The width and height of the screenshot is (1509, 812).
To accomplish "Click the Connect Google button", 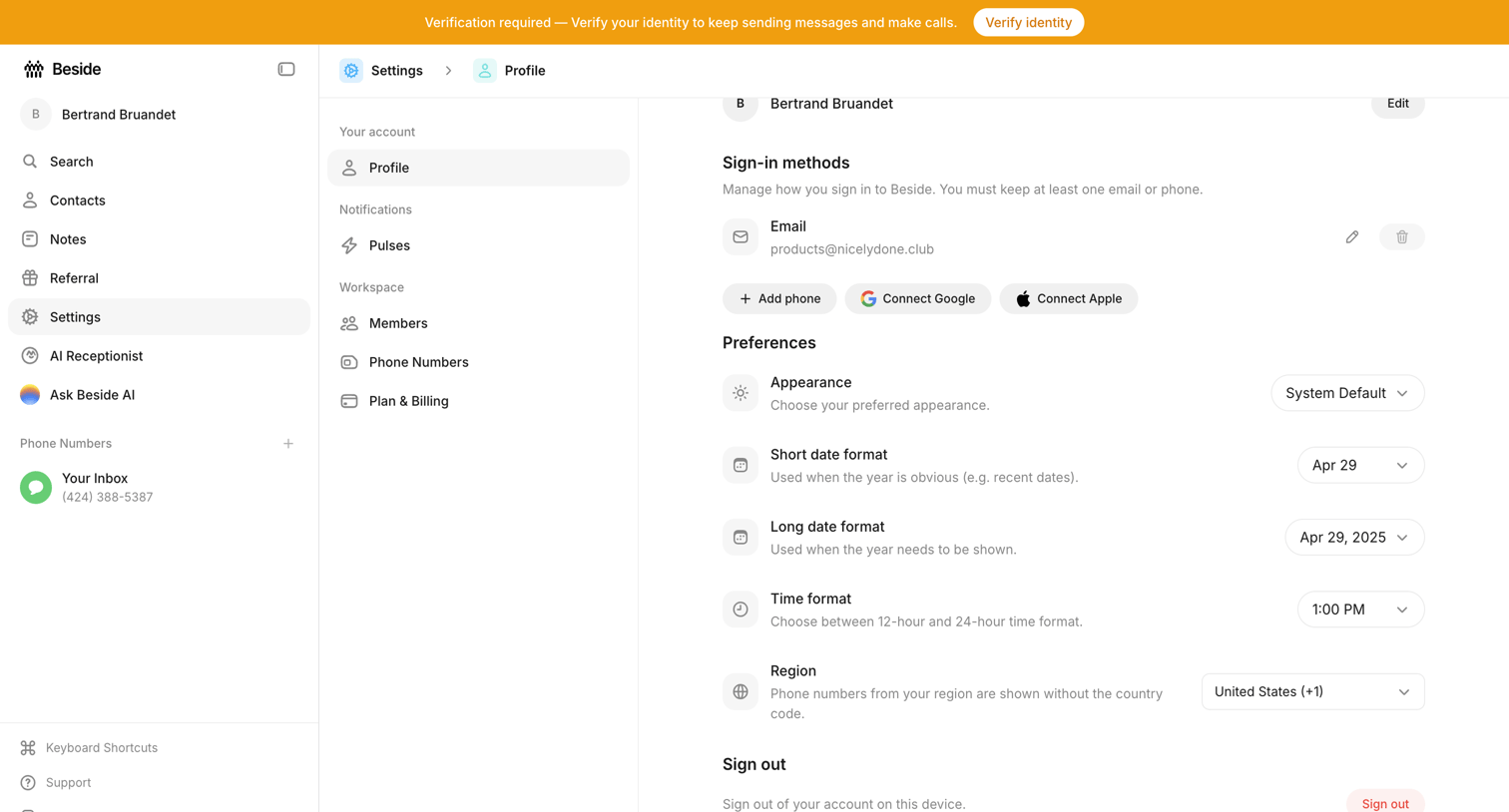I will (x=917, y=298).
